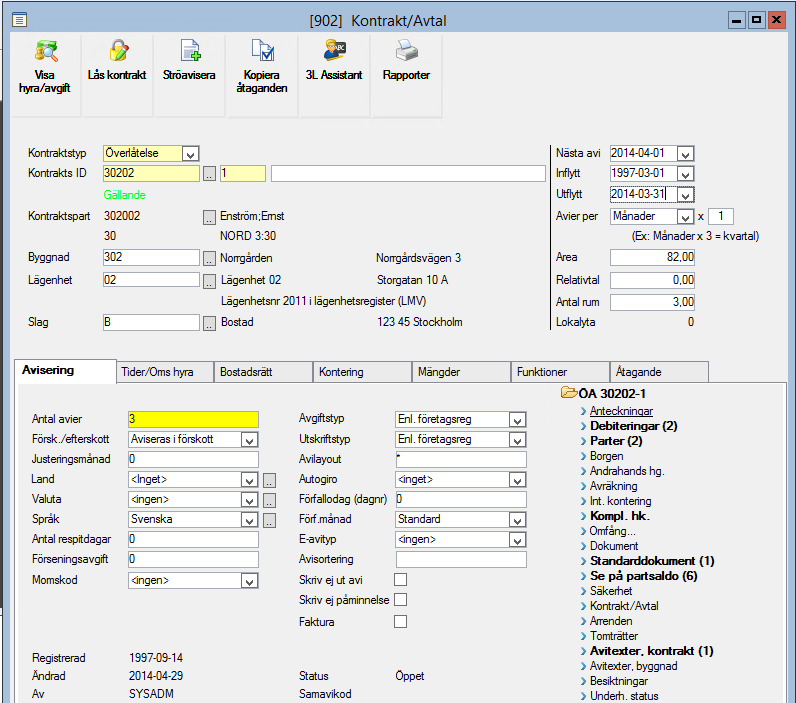Toggle the Faktura checkbox
Image resolution: width=796 pixels, height=703 pixels.
click(x=401, y=621)
